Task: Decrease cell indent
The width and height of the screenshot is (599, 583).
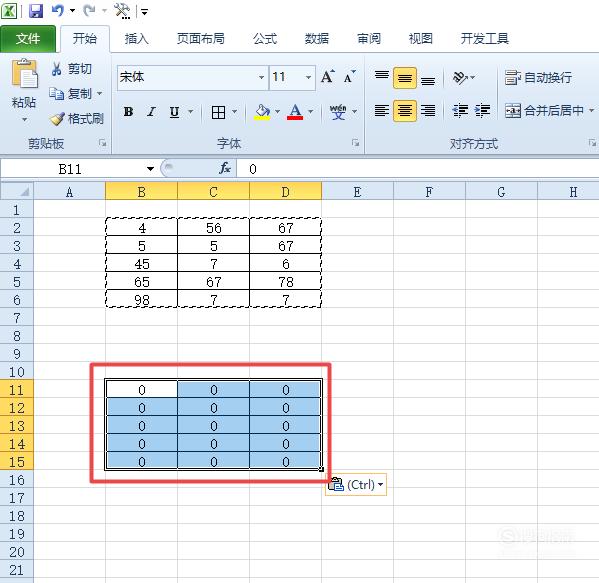Action: pos(460,111)
